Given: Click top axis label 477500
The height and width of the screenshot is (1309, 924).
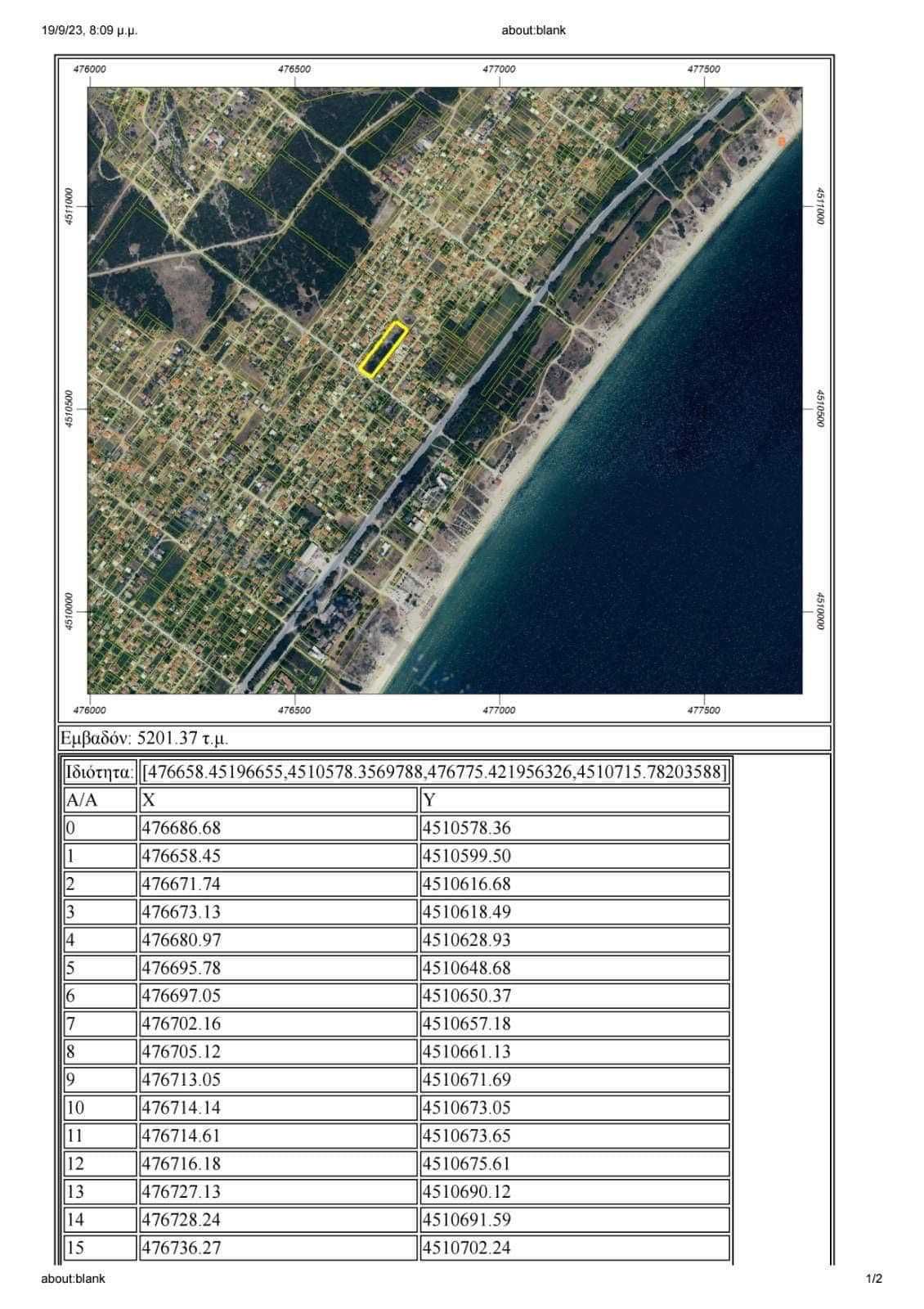Looking at the screenshot, I should (x=704, y=70).
